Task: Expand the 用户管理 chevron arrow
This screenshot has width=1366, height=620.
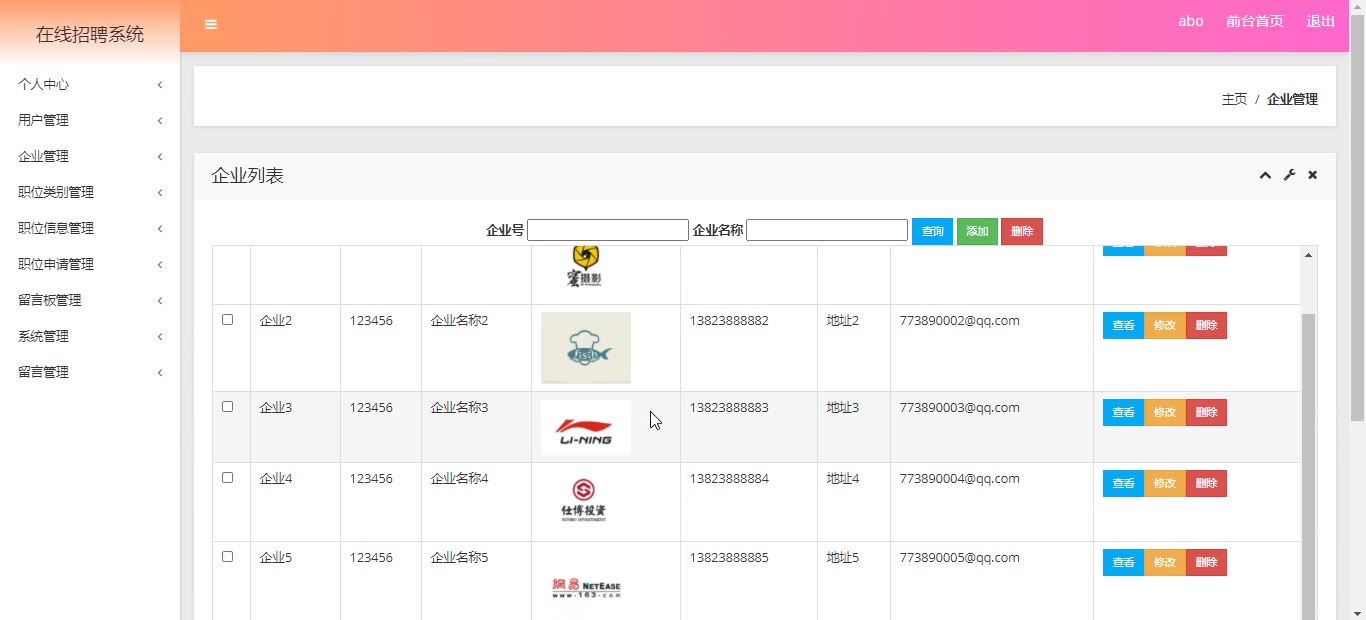Action: click(x=160, y=121)
